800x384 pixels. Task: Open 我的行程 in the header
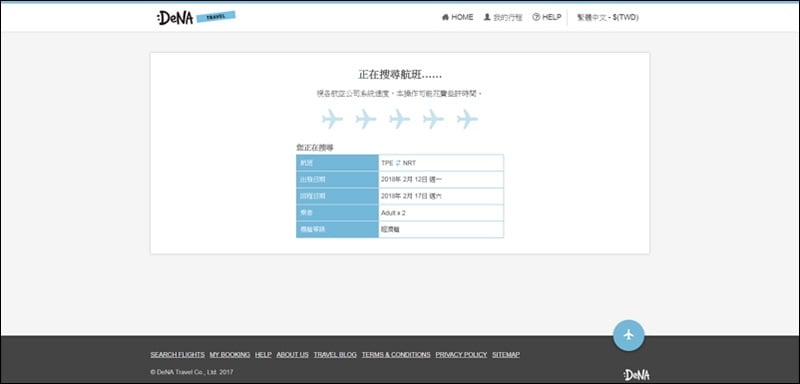[503, 17]
